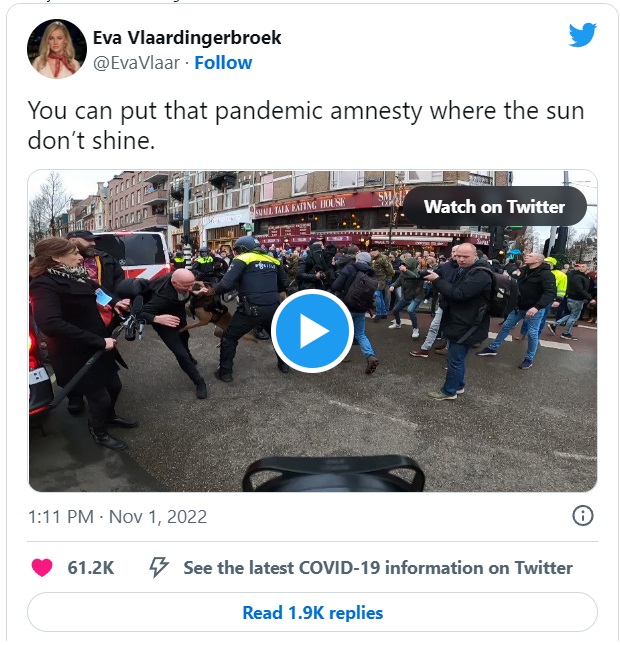Click the pink heart like icon
The width and height of the screenshot is (620, 645).
[x=42, y=568]
